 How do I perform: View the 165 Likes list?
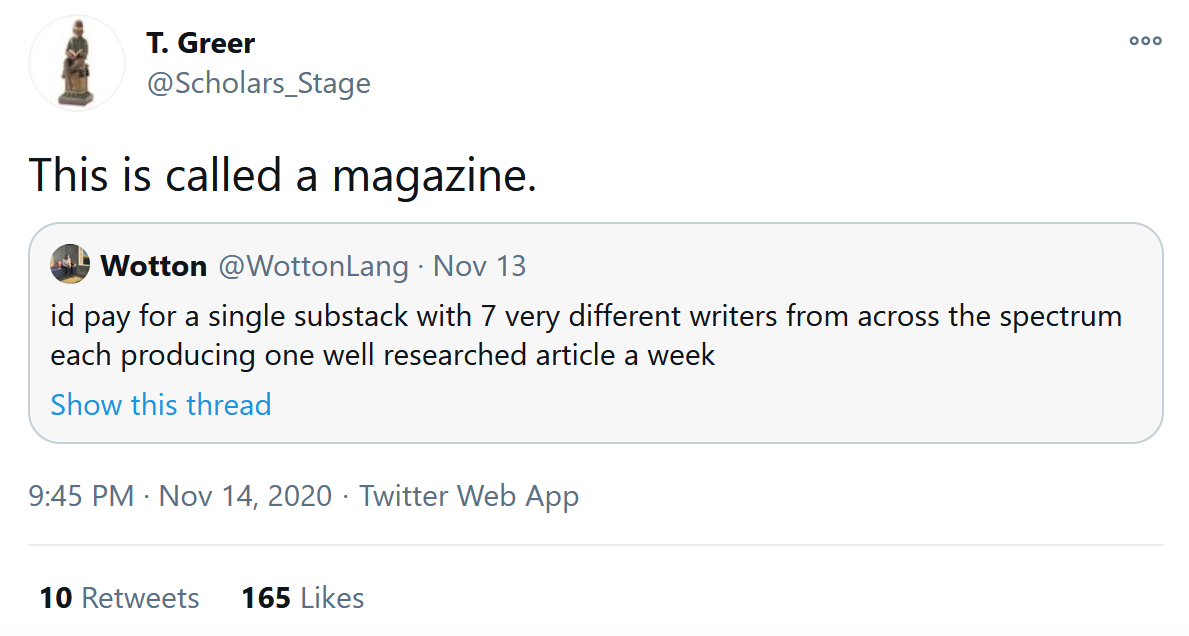click(302, 598)
